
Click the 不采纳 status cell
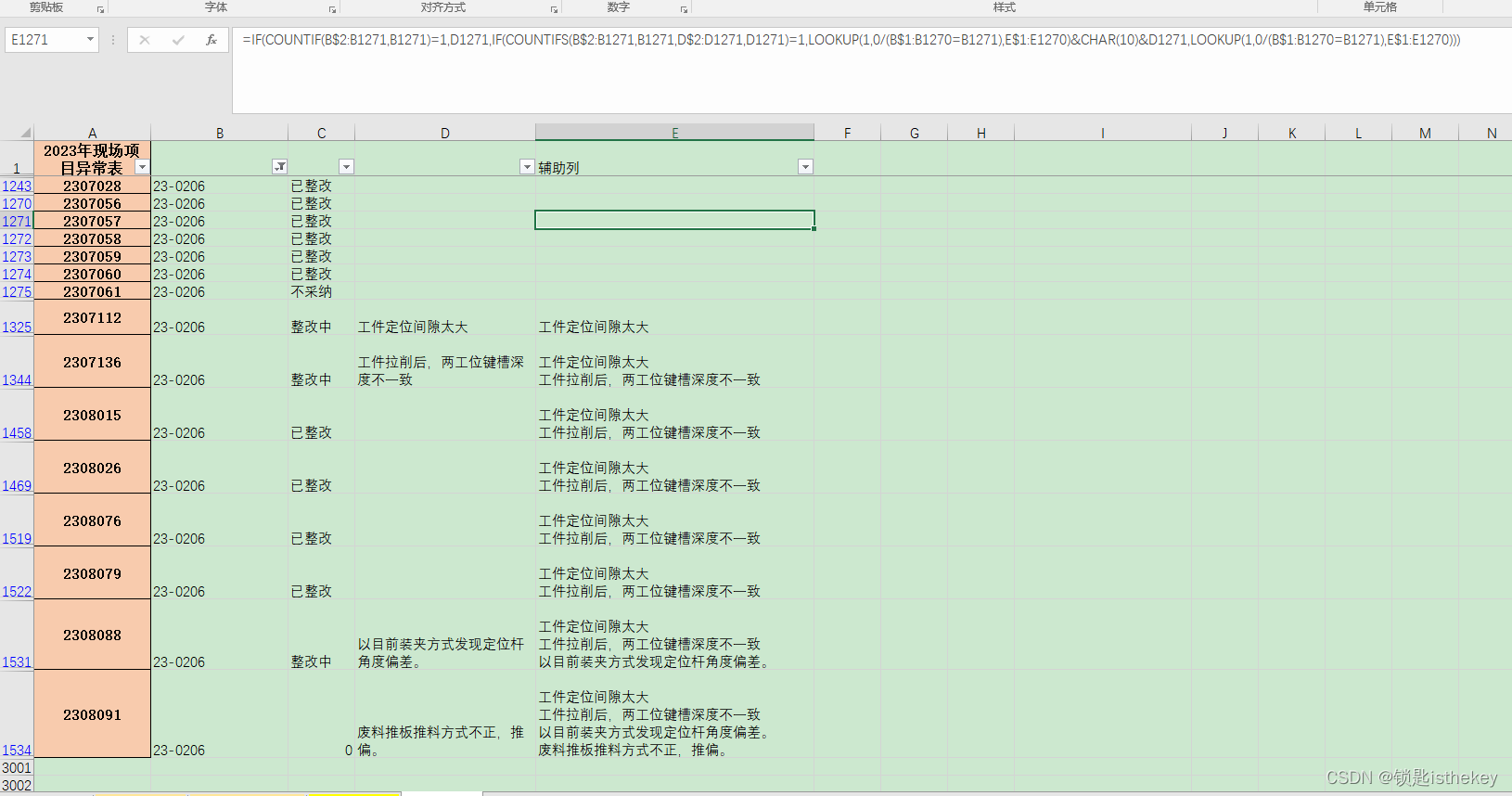click(321, 291)
